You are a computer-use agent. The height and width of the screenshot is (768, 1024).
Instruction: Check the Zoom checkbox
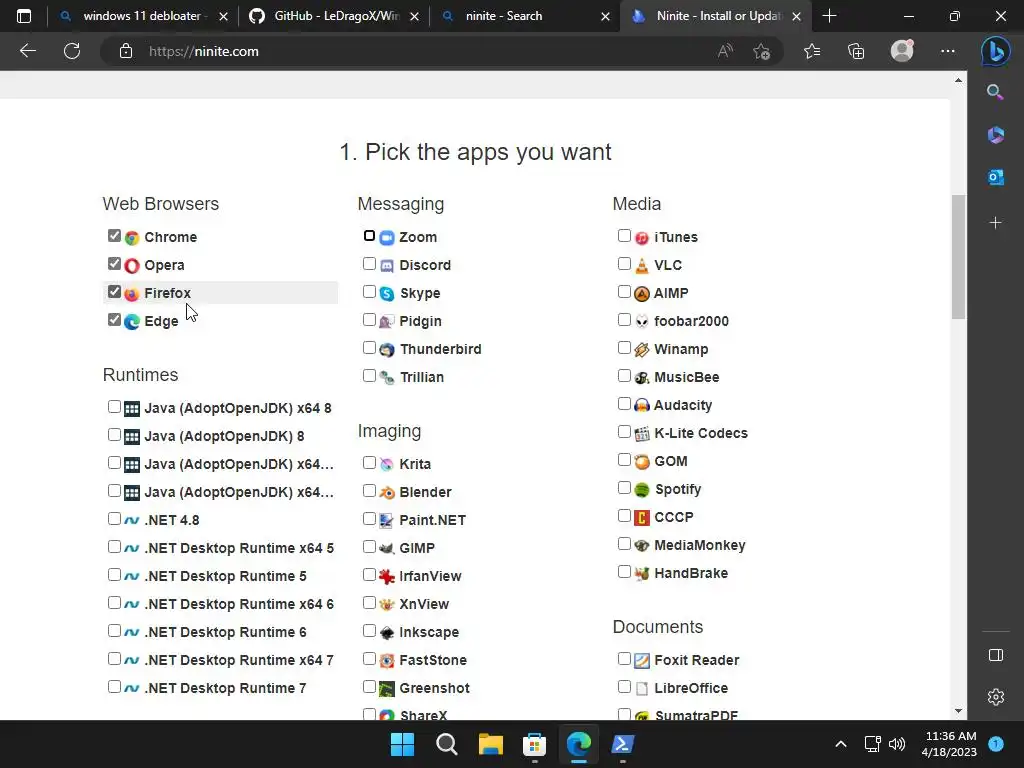click(370, 236)
